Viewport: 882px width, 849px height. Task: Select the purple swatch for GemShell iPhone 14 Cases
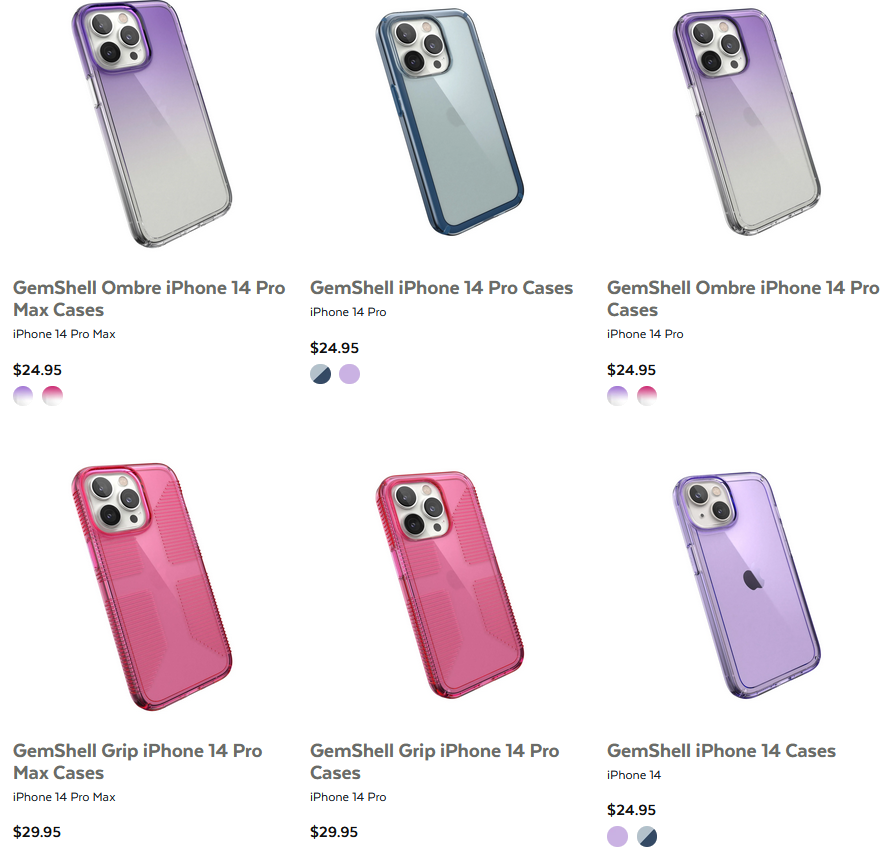pyautogui.click(x=617, y=836)
